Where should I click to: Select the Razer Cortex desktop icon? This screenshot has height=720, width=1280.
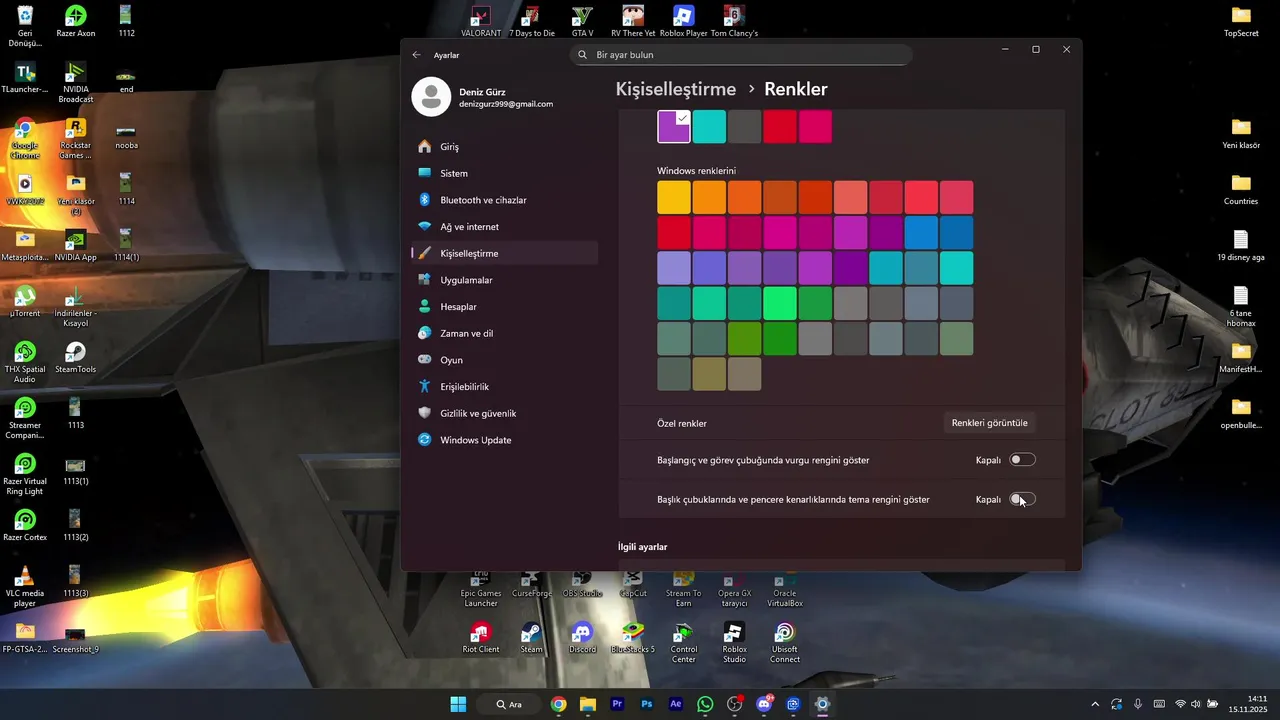click(25, 525)
